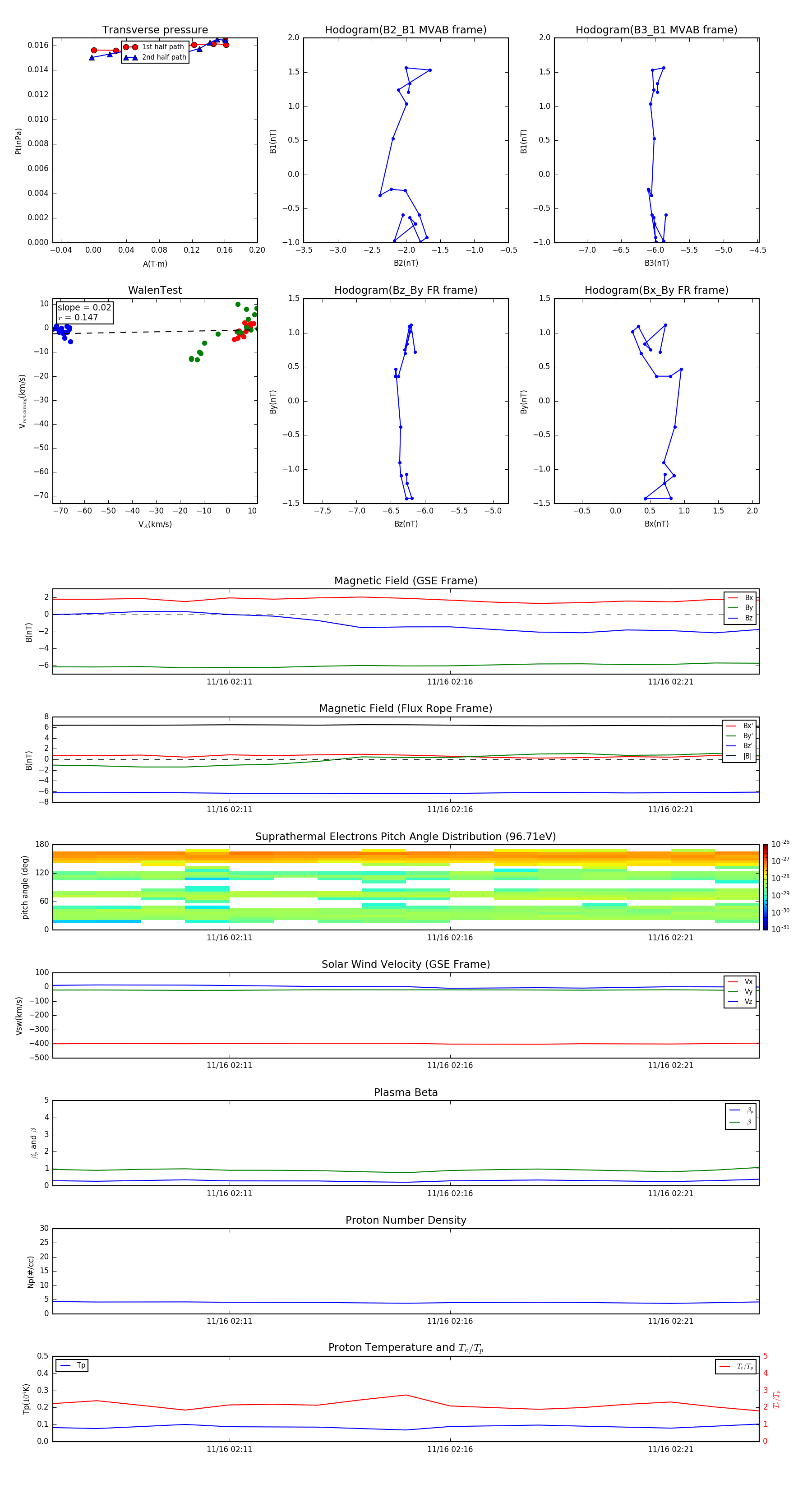This screenshot has height=1489, width=812.
Task: Click the 'V_A(km/s)' x-axis label
Action: 155,524
